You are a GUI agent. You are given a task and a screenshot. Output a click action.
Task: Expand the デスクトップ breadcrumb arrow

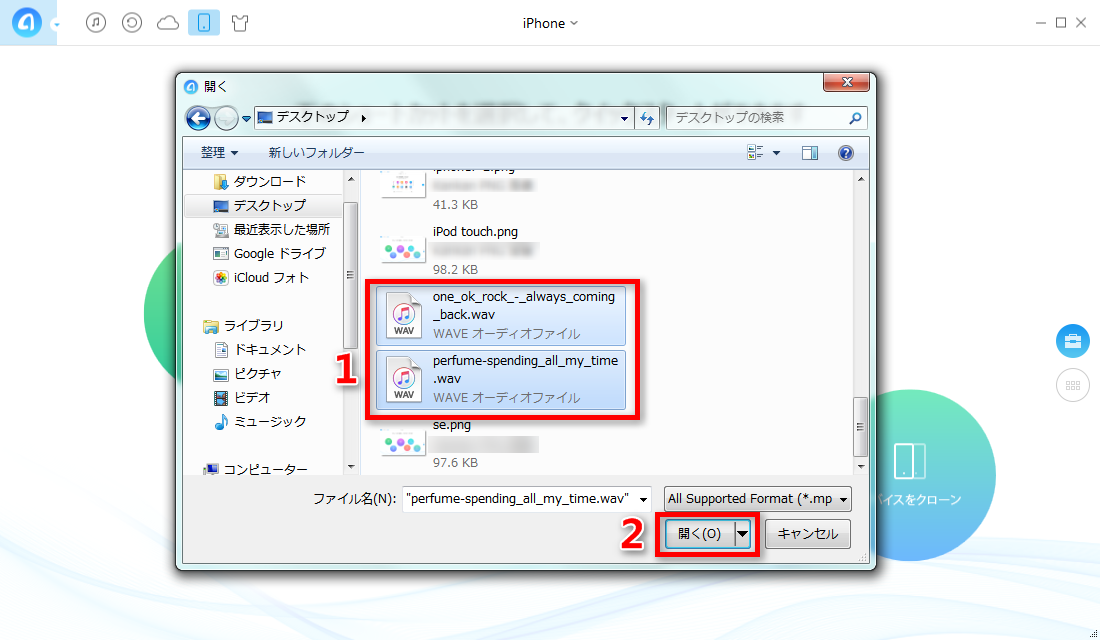363,119
